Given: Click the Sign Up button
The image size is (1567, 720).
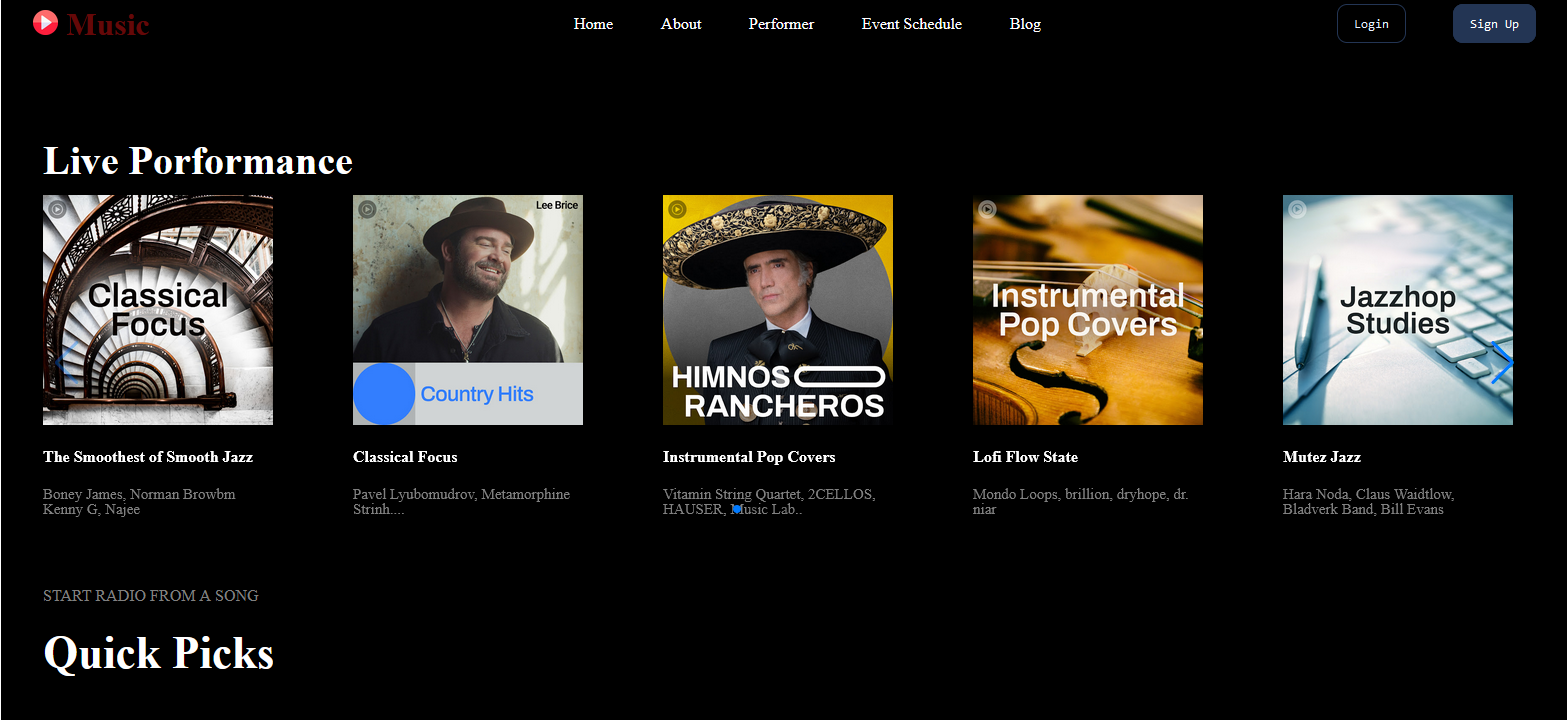Looking at the screenshot, I should click(x=1494, y=24).
